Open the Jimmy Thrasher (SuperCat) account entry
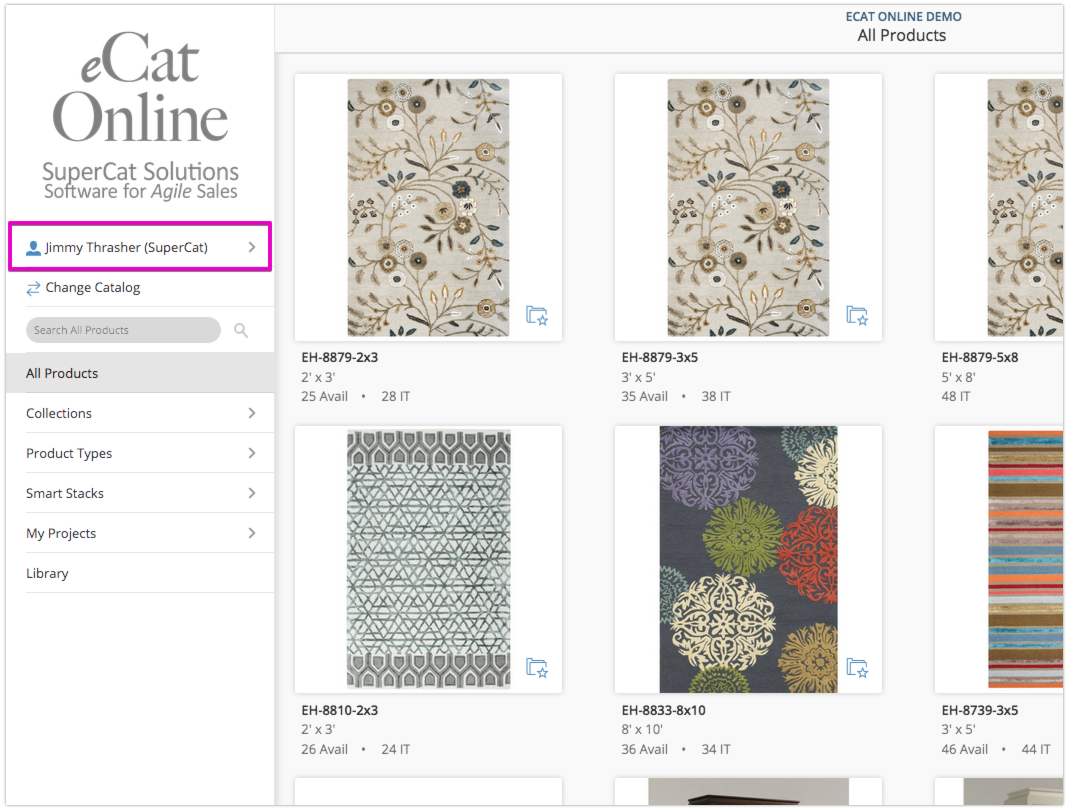 (140, 247)
